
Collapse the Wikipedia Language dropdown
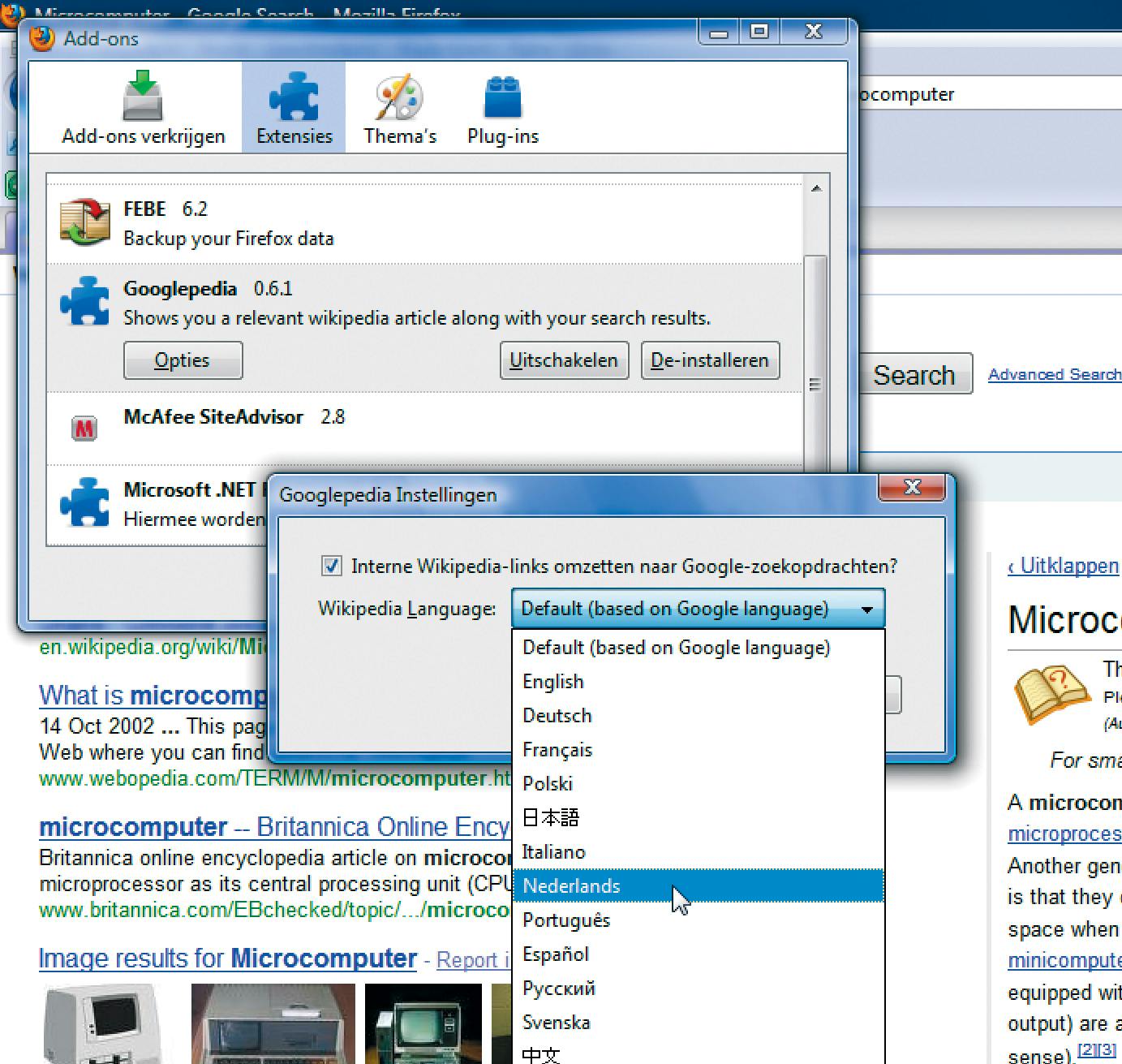tap(698, 609)
